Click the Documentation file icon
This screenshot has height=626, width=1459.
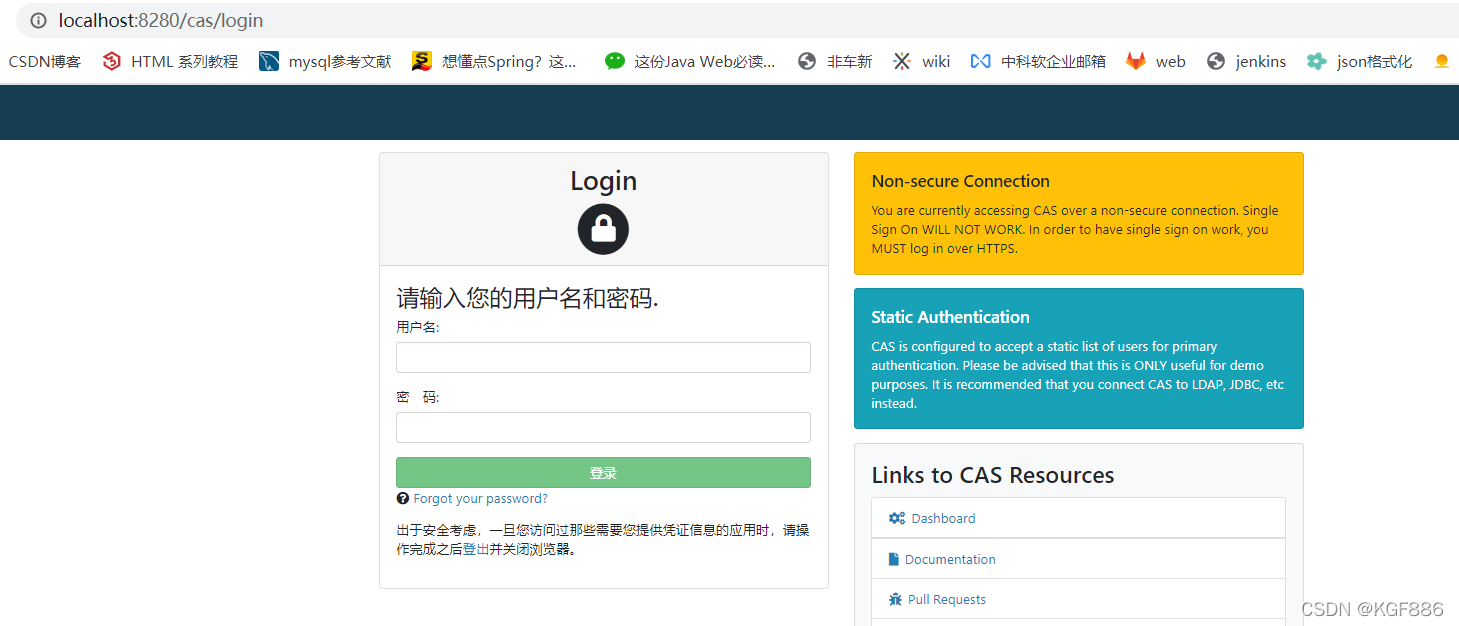tap(894, 559)
